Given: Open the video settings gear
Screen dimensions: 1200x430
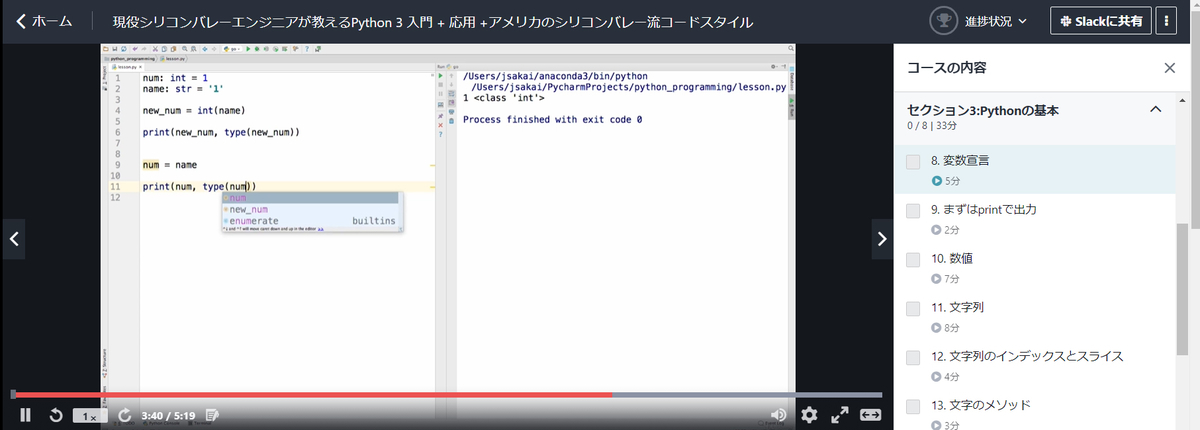Looking at the screenshot, I should (x=809, y=415).
